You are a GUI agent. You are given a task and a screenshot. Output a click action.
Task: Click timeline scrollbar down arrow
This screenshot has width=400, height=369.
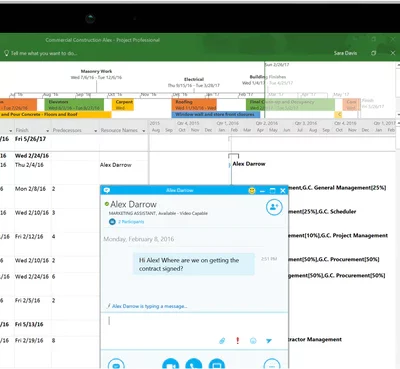coord(398,115)
